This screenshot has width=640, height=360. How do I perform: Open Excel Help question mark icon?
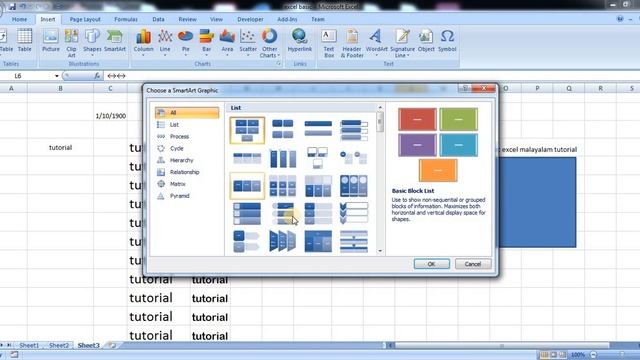tap(620, 19)
